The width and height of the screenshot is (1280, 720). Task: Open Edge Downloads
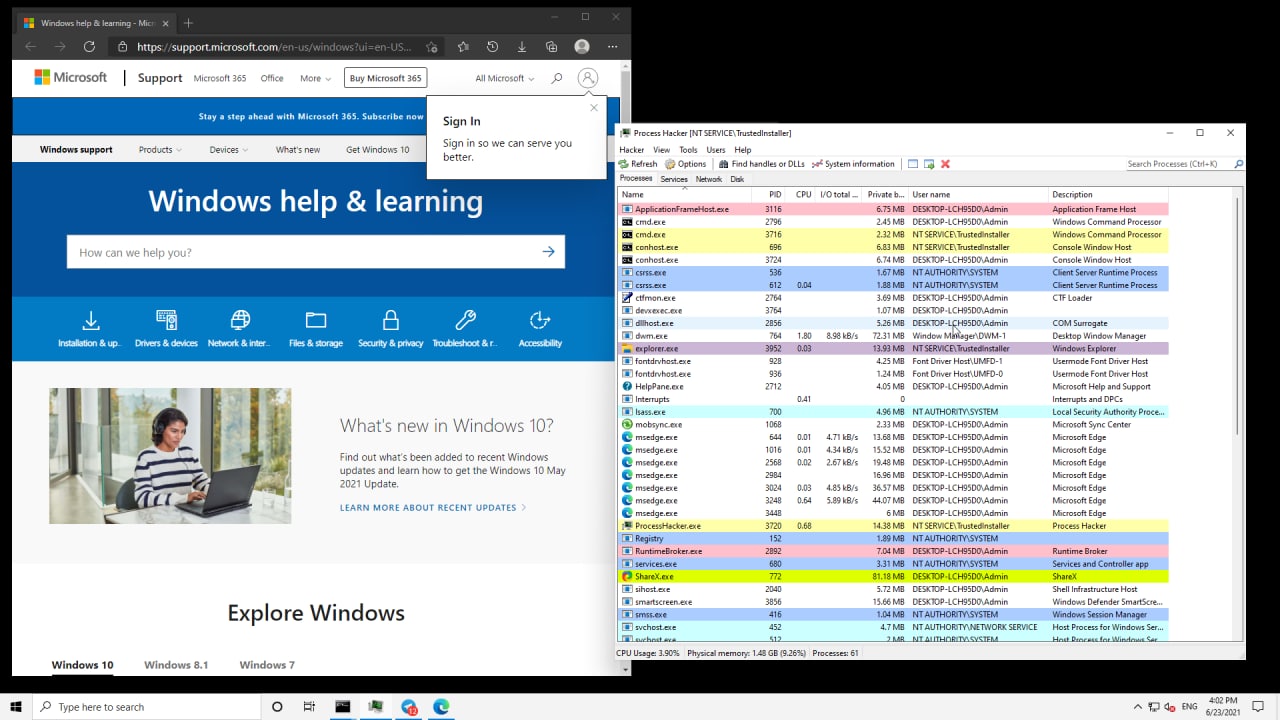pyautogui.click(x=522, y=47)
